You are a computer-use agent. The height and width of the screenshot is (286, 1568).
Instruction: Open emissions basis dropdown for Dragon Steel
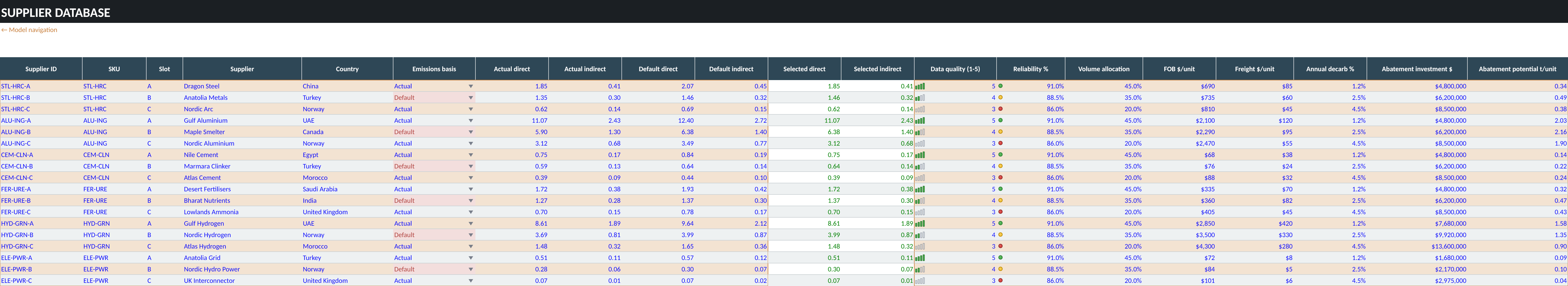[x=471, y=86]
